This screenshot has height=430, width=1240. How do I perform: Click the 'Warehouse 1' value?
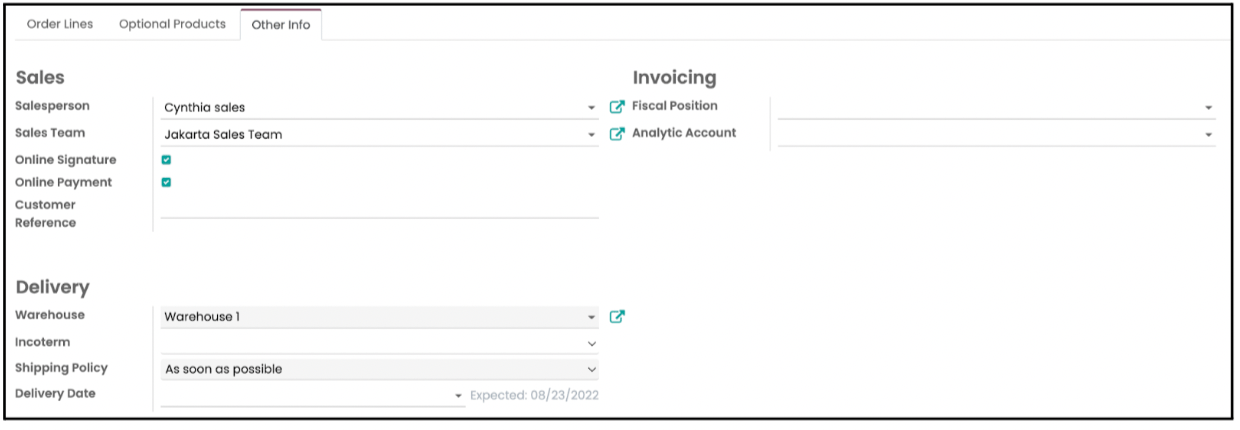coord(202,317)
